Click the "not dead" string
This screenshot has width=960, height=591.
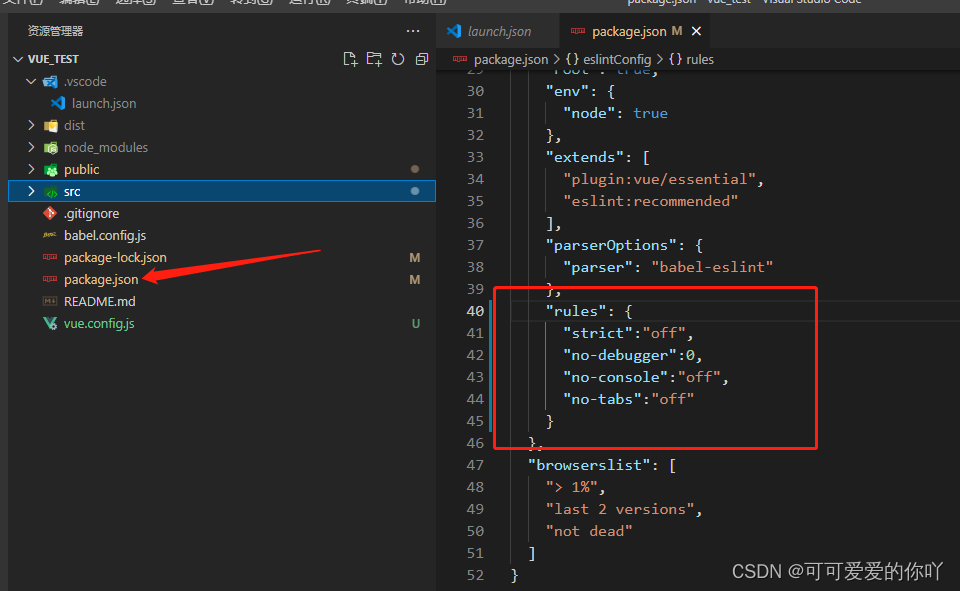click(589, 532)
